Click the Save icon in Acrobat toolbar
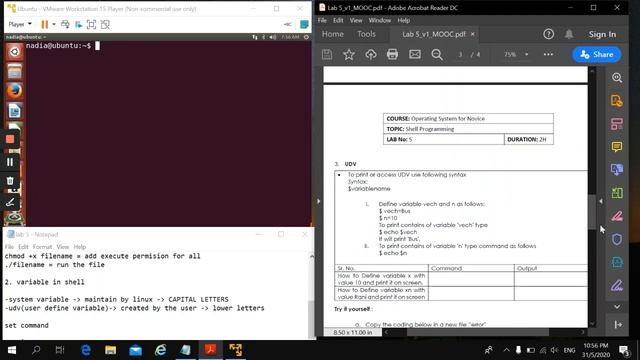Screen dimensions: 640x360 327,54
